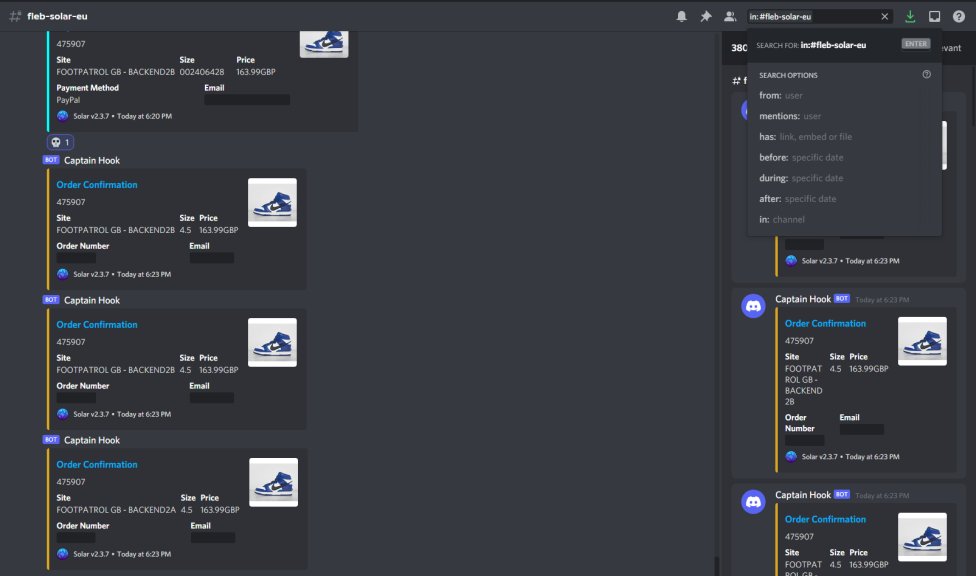Click the fleb-solar-eu channel title

pos(57,16)
